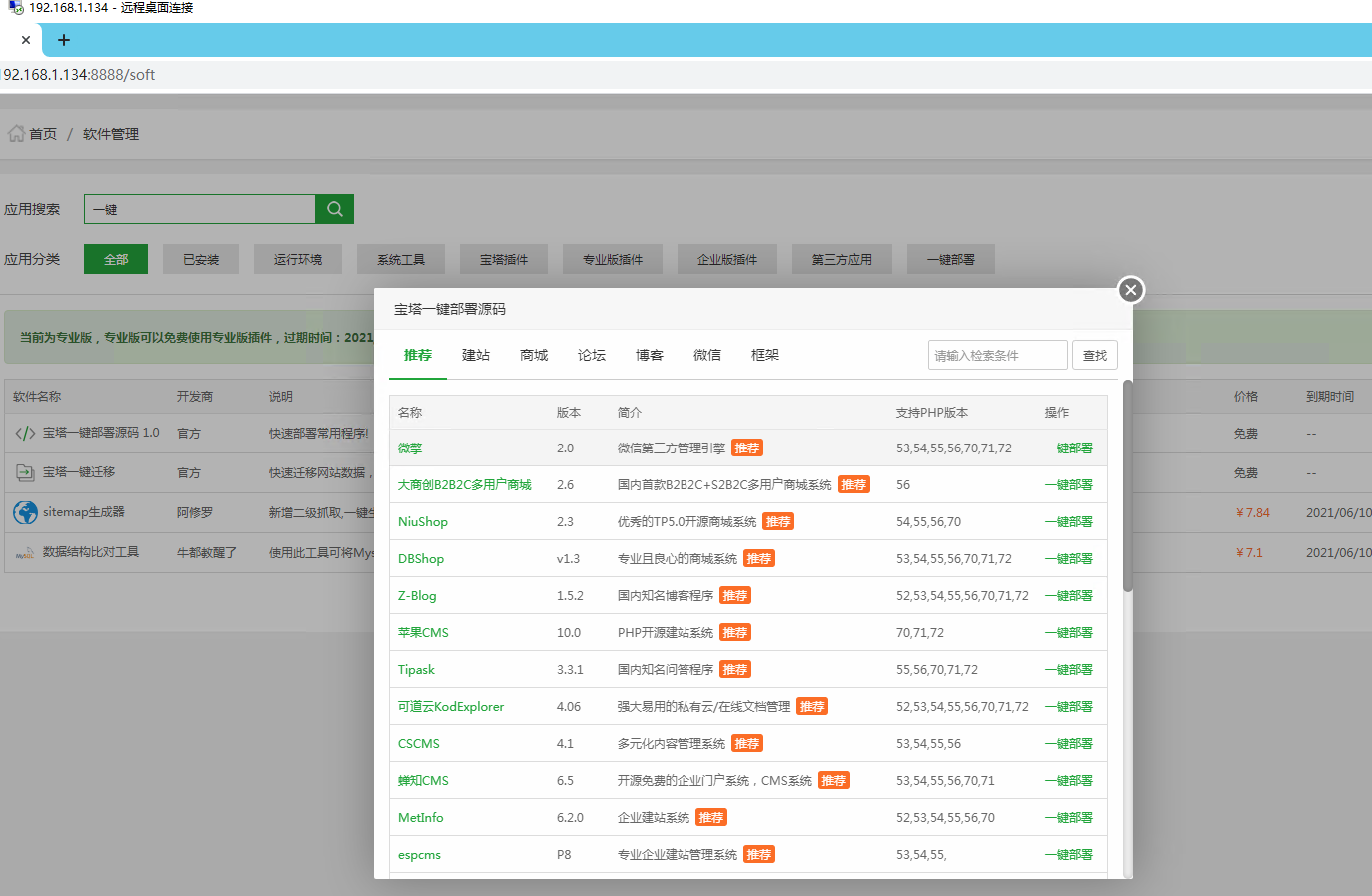
Task: Click the home icon in breadcrumb
Action: 16,133
